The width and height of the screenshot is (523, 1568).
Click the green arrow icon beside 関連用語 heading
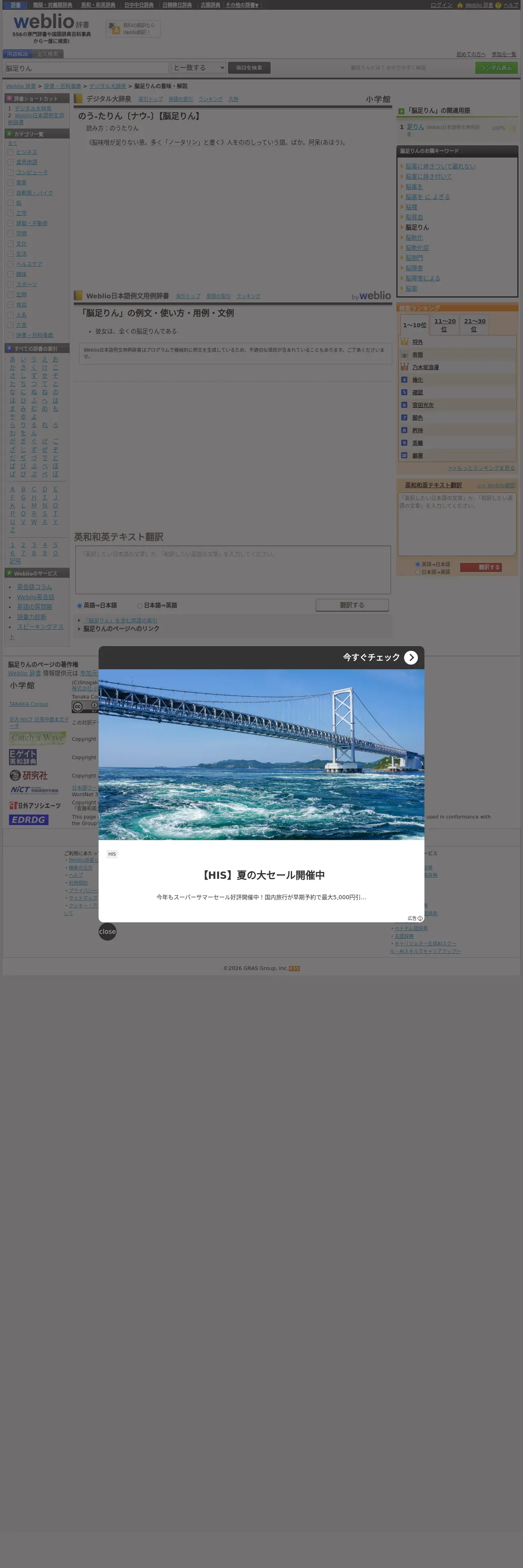[x=401, y=112]
